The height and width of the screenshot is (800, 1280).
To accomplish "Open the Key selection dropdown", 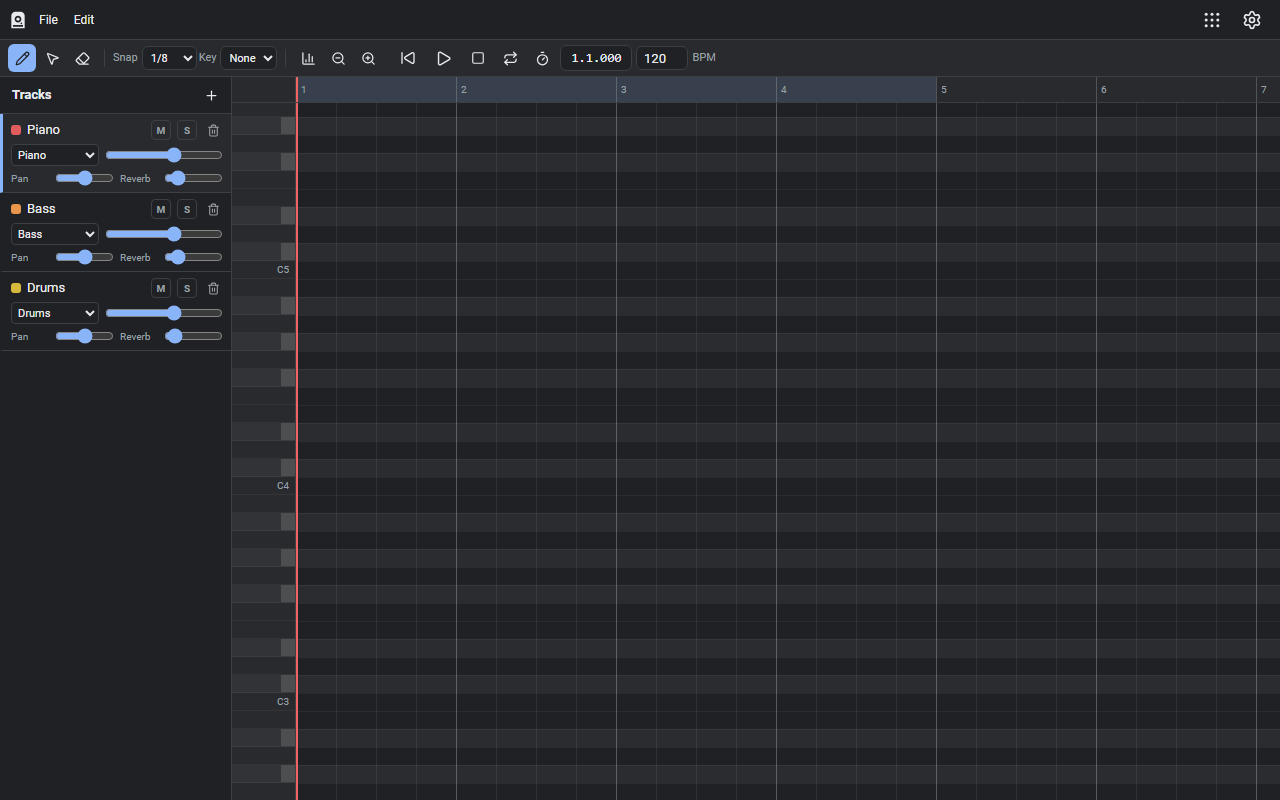I will tap(248, 58).
